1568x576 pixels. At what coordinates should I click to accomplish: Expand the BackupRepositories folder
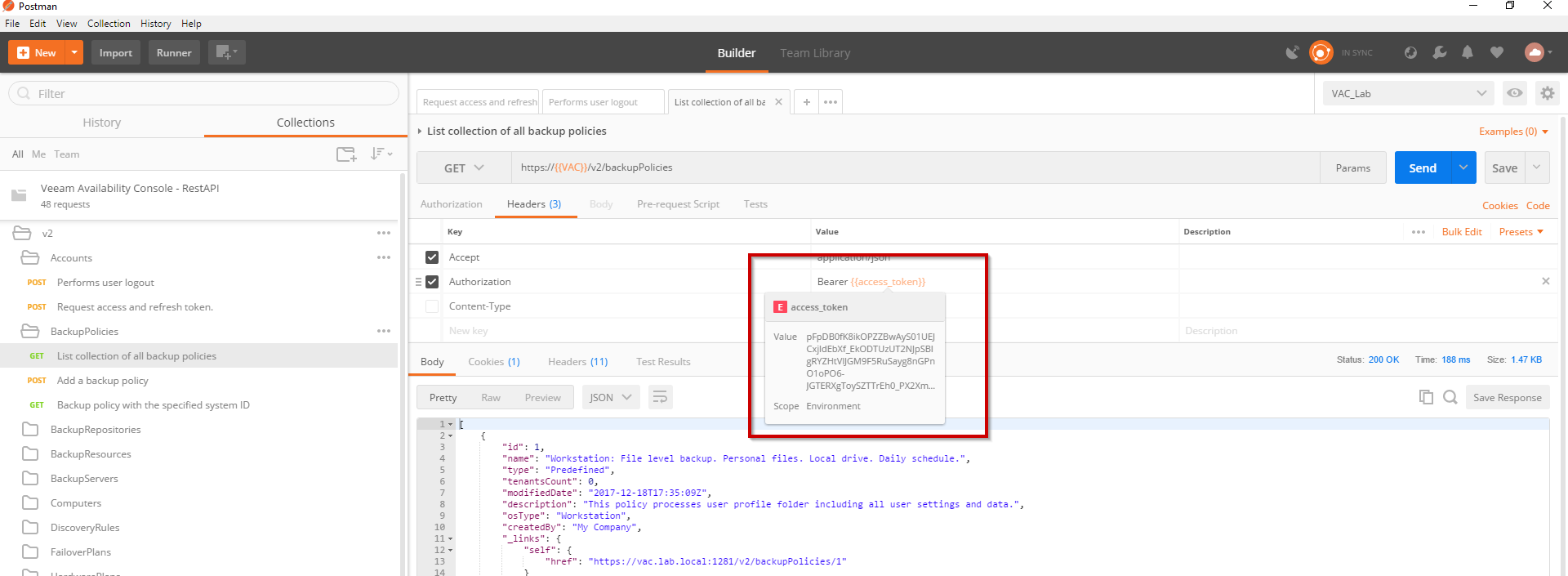[30, 429]
